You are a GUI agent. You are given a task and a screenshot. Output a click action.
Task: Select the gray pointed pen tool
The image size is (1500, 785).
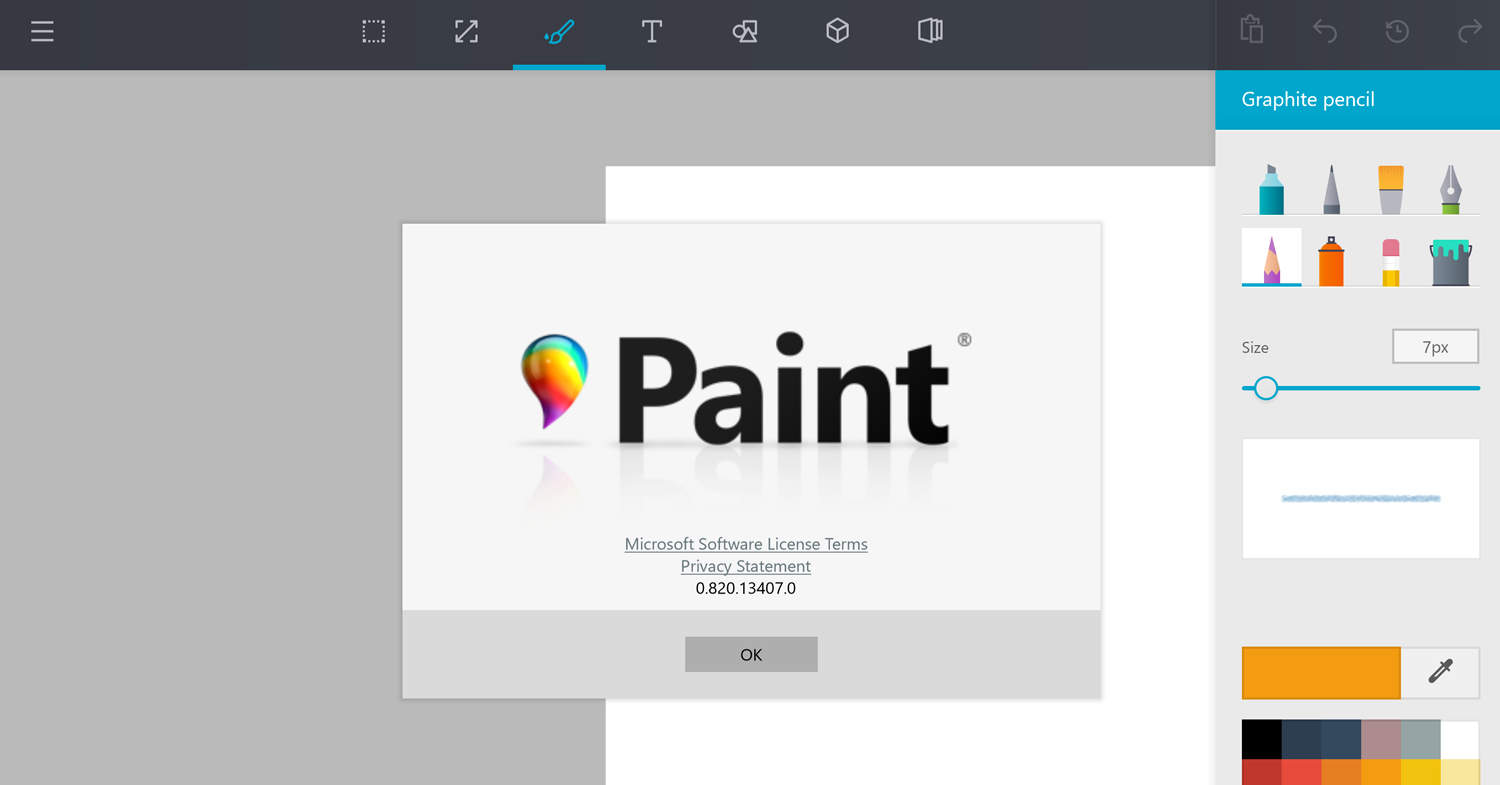click(x=1331, y=189)
